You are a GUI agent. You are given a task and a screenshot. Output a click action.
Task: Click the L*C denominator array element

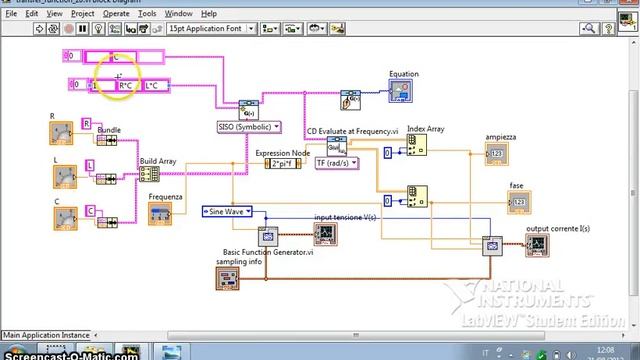click(156, 86)
